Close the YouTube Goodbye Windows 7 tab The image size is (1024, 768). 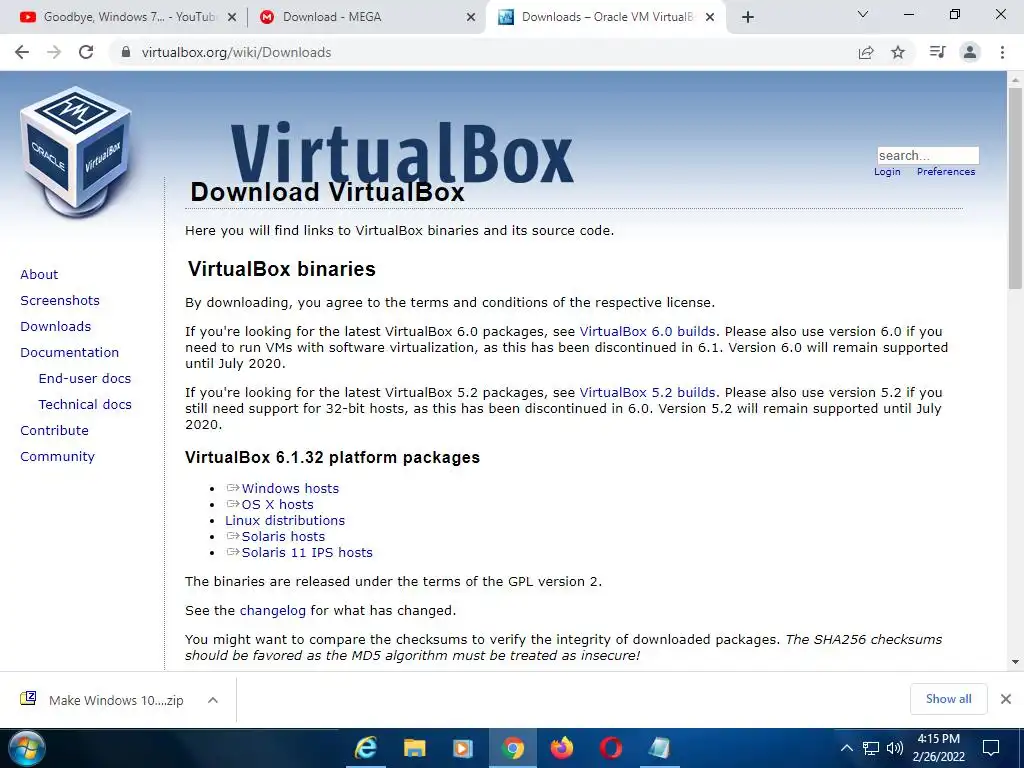pyautogui.click(x=232, y=18)
